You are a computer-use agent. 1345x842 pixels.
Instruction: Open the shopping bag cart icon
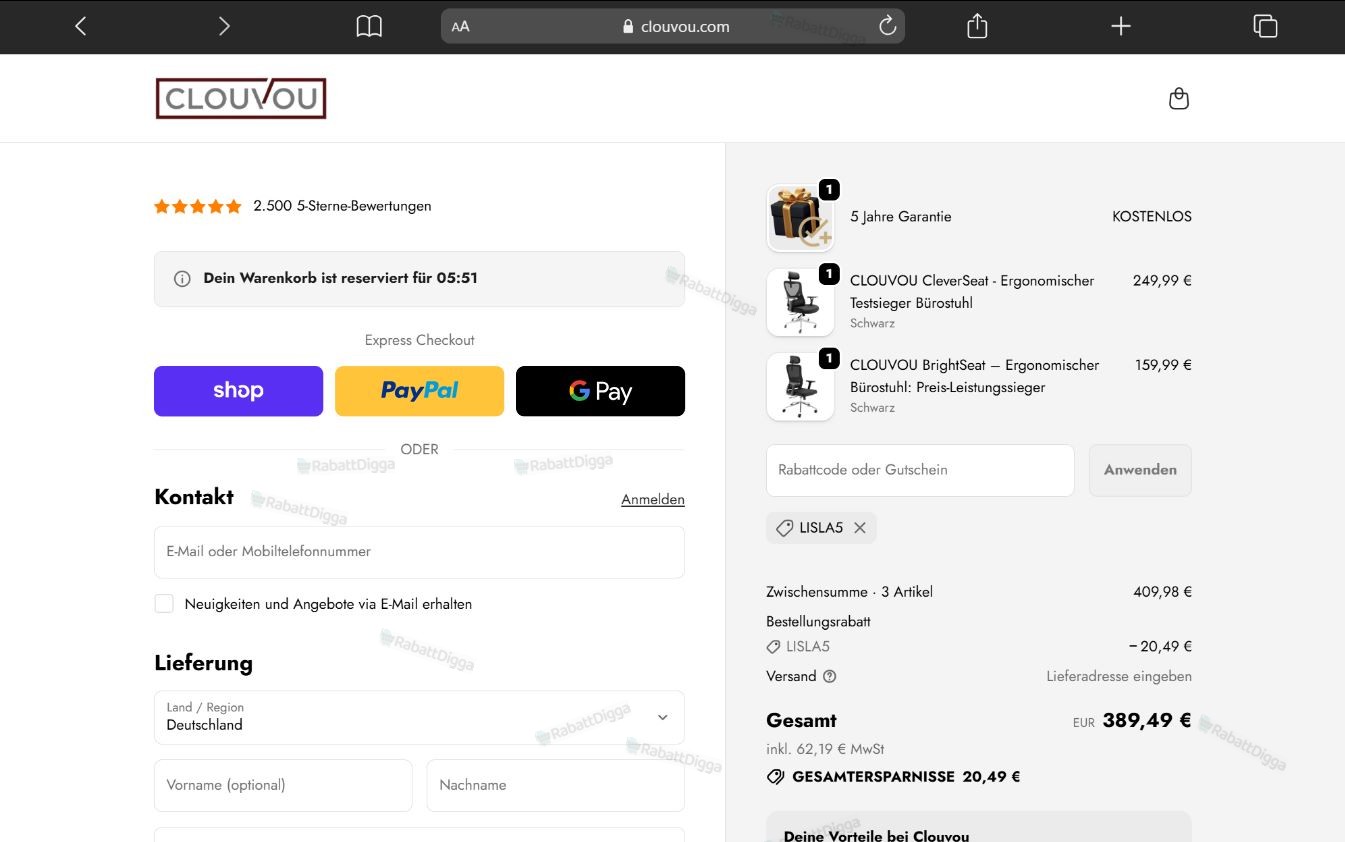[x=1179, y=98]
